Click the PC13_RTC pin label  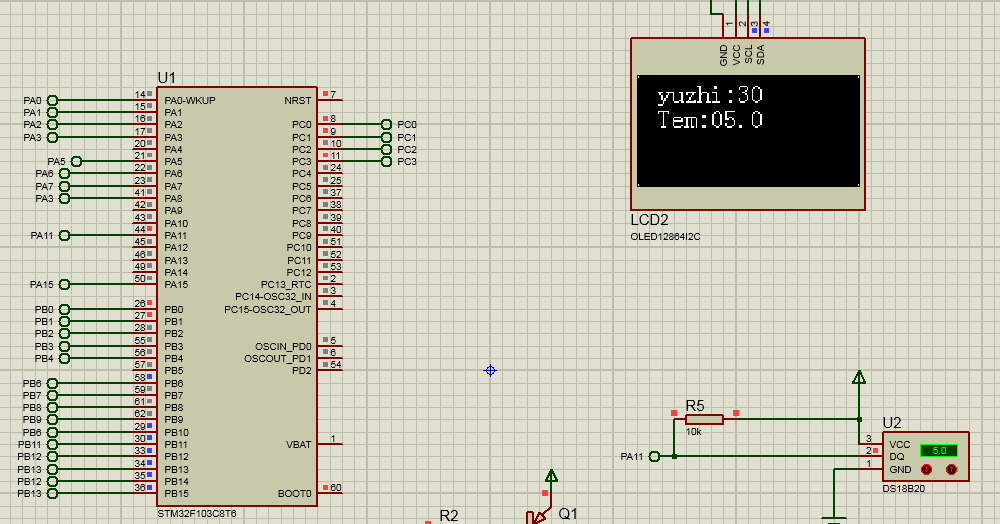(286, 284)
